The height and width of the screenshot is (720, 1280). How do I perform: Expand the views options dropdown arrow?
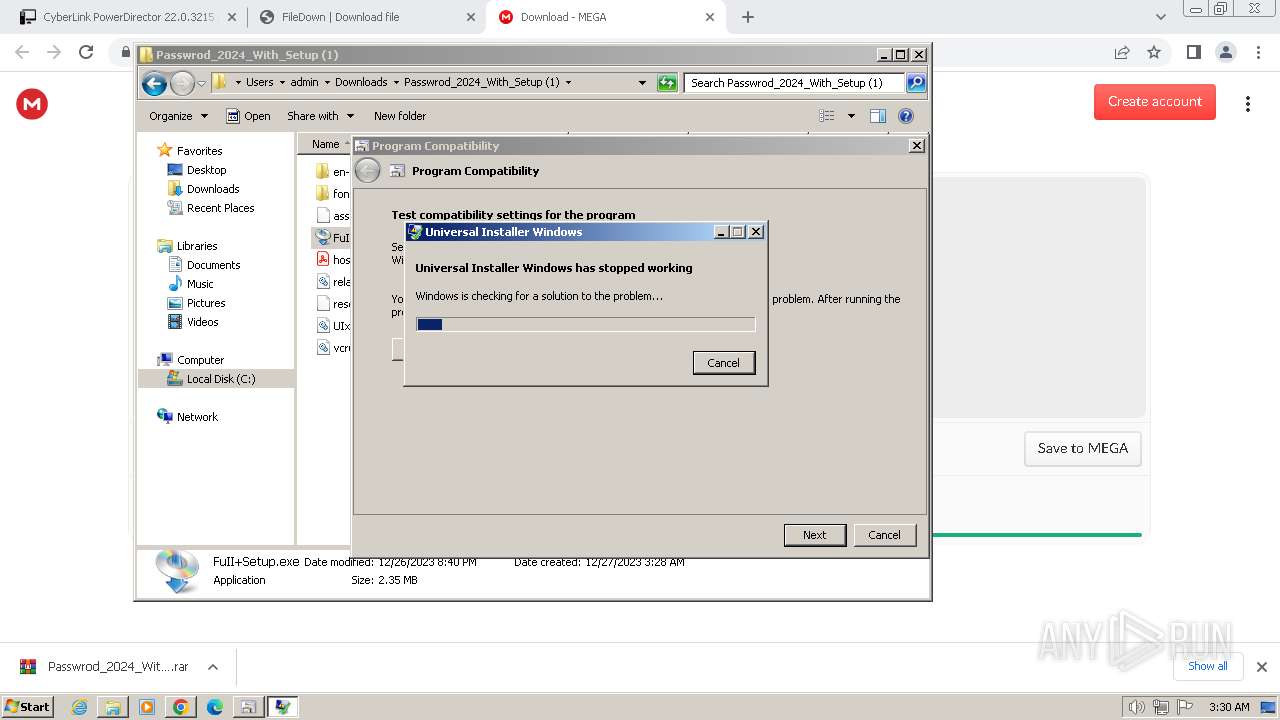851,116
